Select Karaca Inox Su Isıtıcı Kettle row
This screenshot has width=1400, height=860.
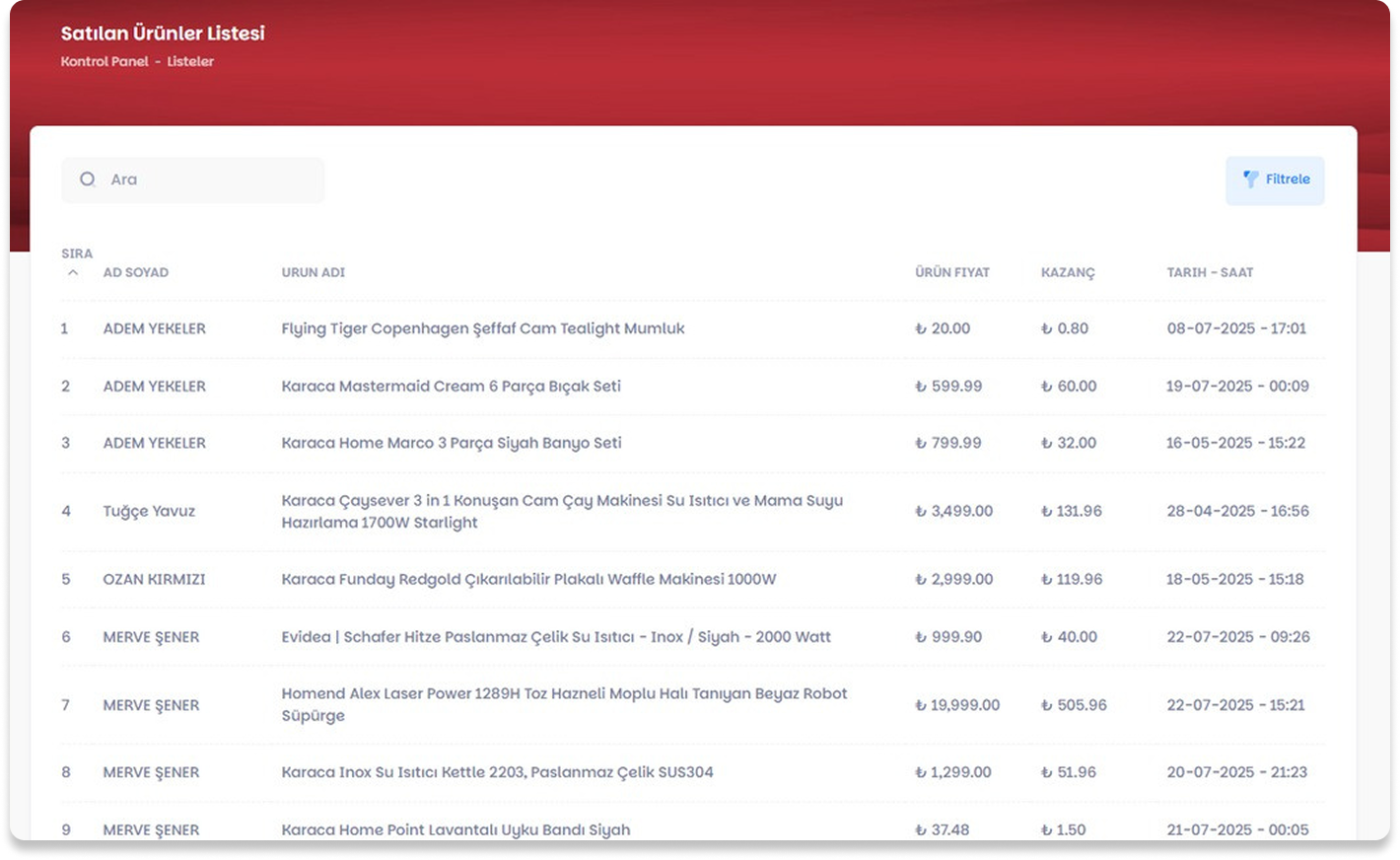click(x=497, y=772)
